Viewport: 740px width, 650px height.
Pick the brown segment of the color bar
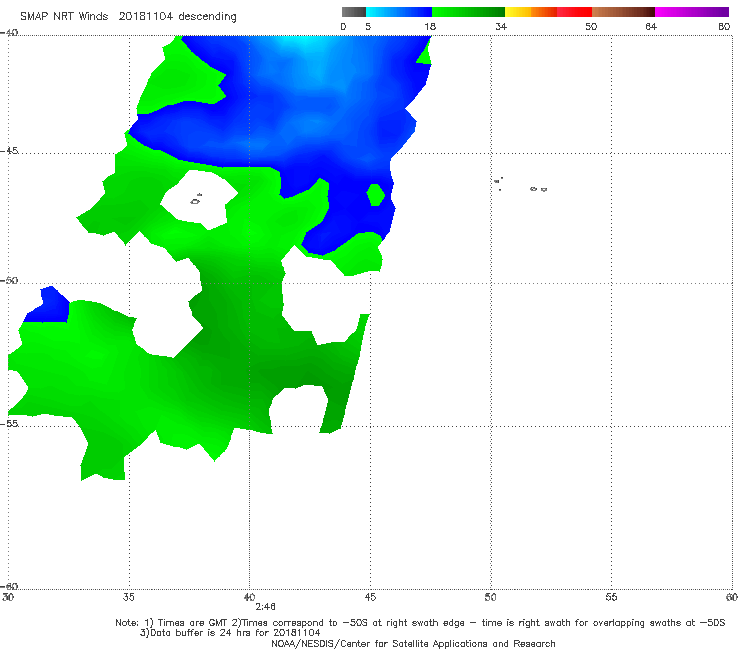pyautogui.click(x=623, y=12)
